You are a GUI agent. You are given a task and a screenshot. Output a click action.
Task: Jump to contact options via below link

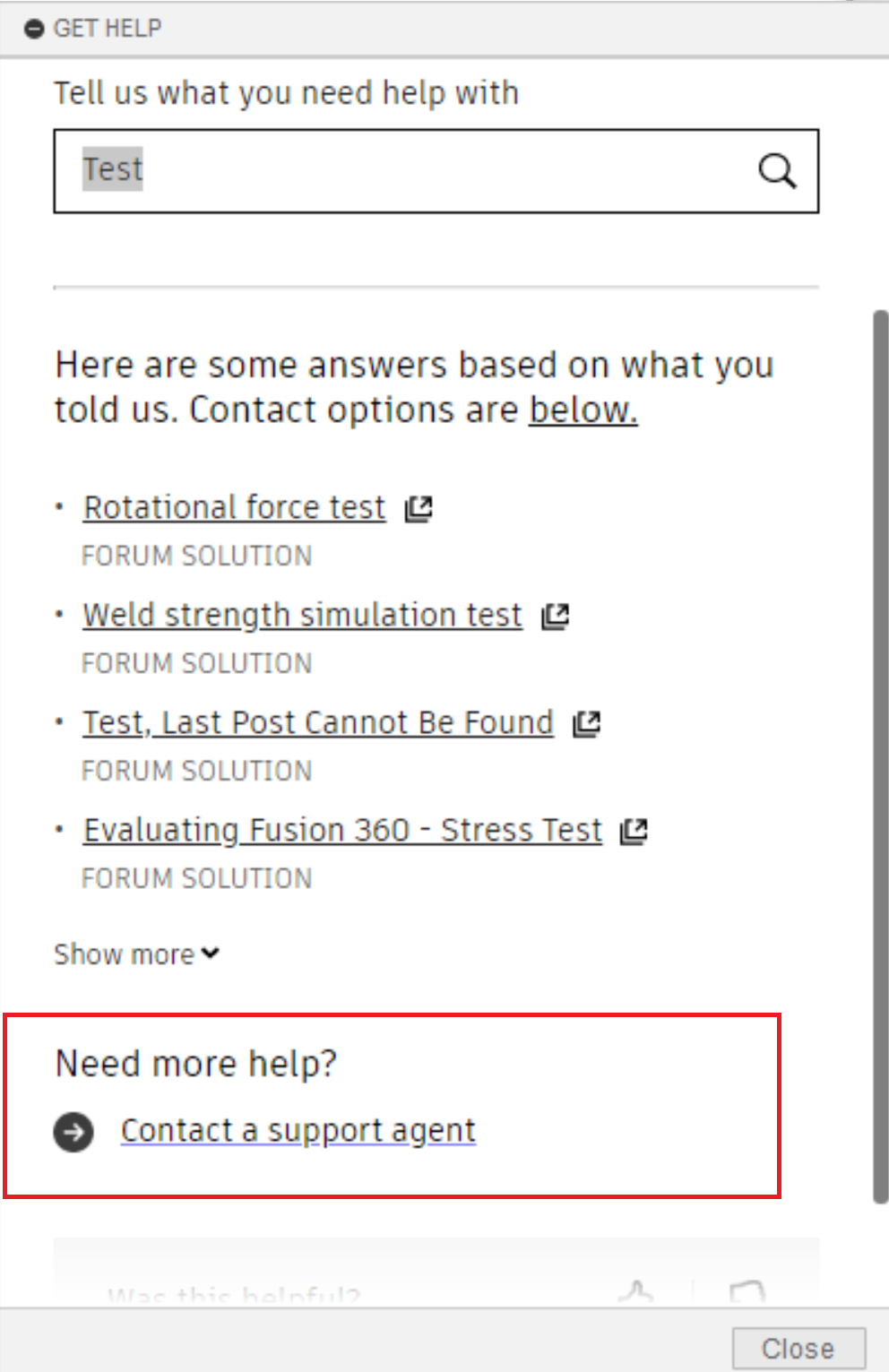point(583,410)
